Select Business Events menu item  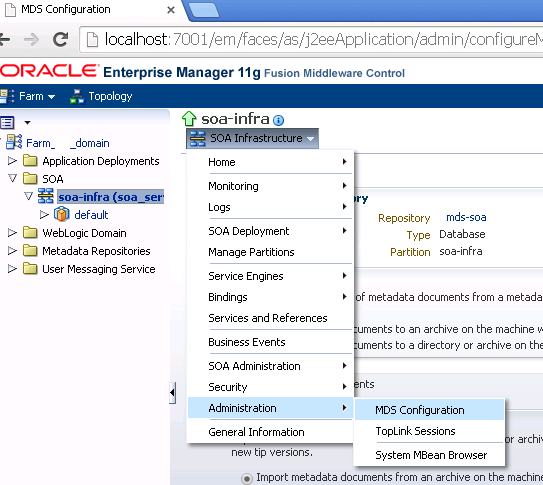[x=270, y=342]
